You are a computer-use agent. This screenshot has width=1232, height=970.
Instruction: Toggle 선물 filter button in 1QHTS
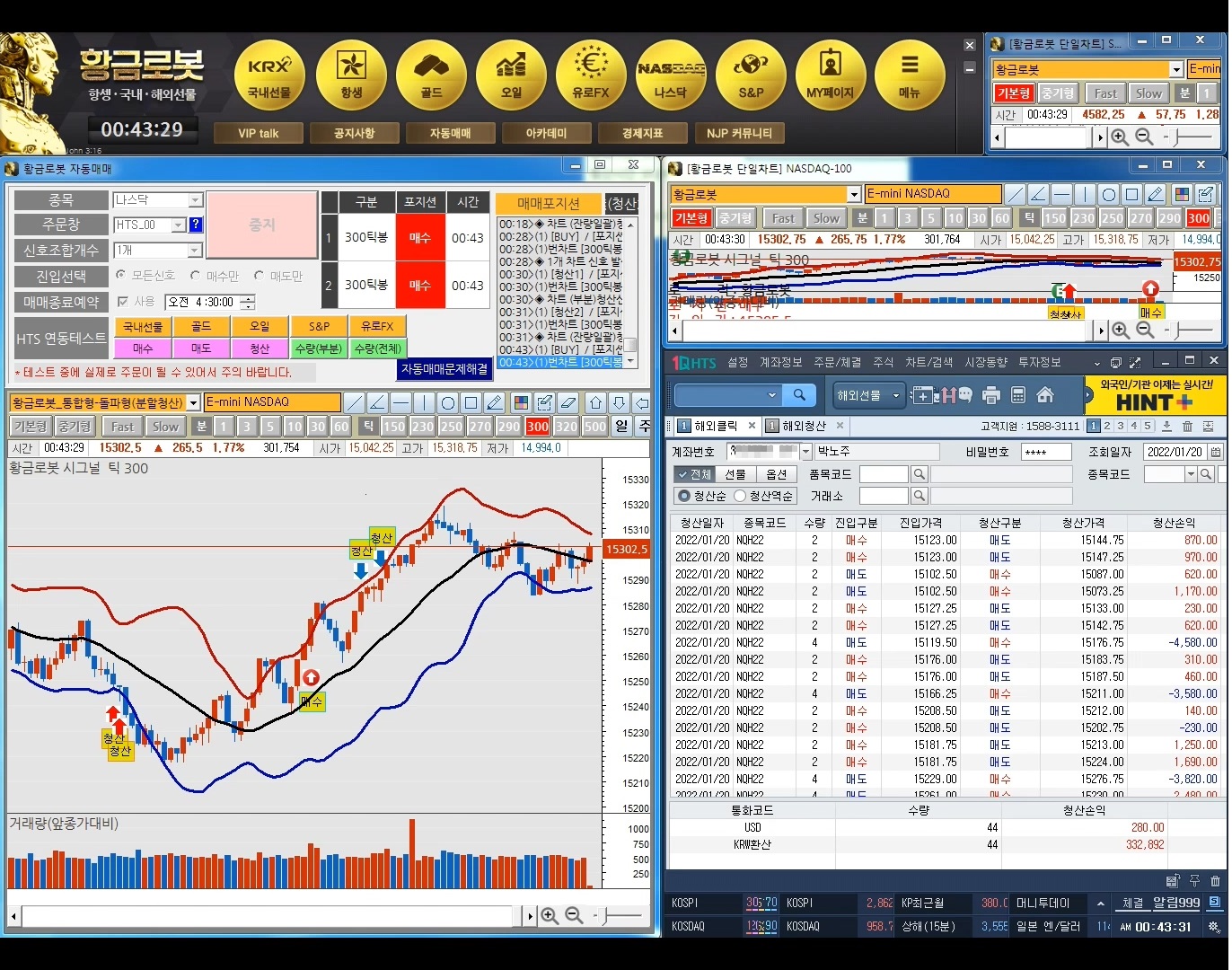(735, 474)
